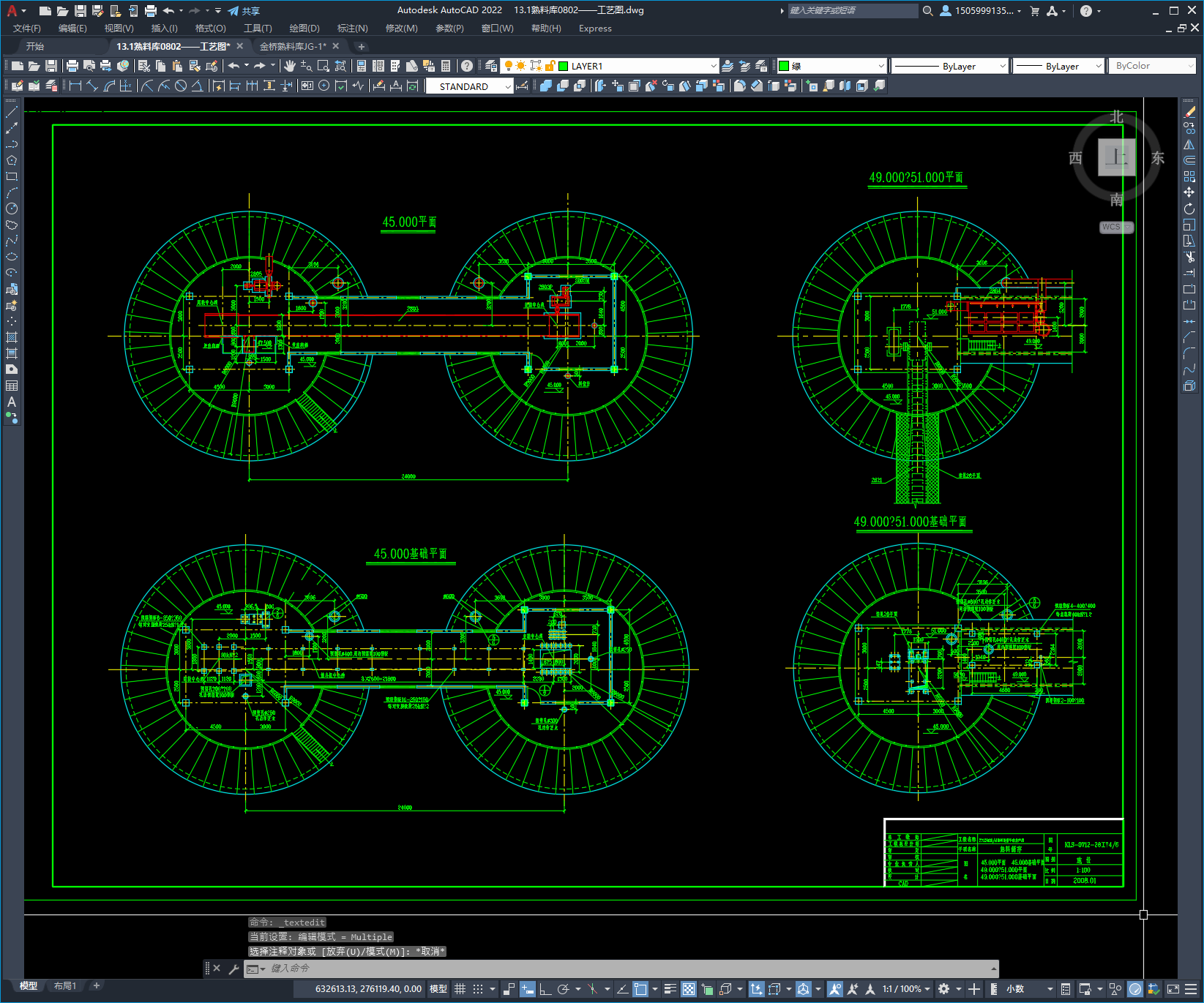Viewport: 1204px width, 1003px height.
Task: Open Layer Properties Manager icon
Action: pyautogui.click(x=491, y=66)
